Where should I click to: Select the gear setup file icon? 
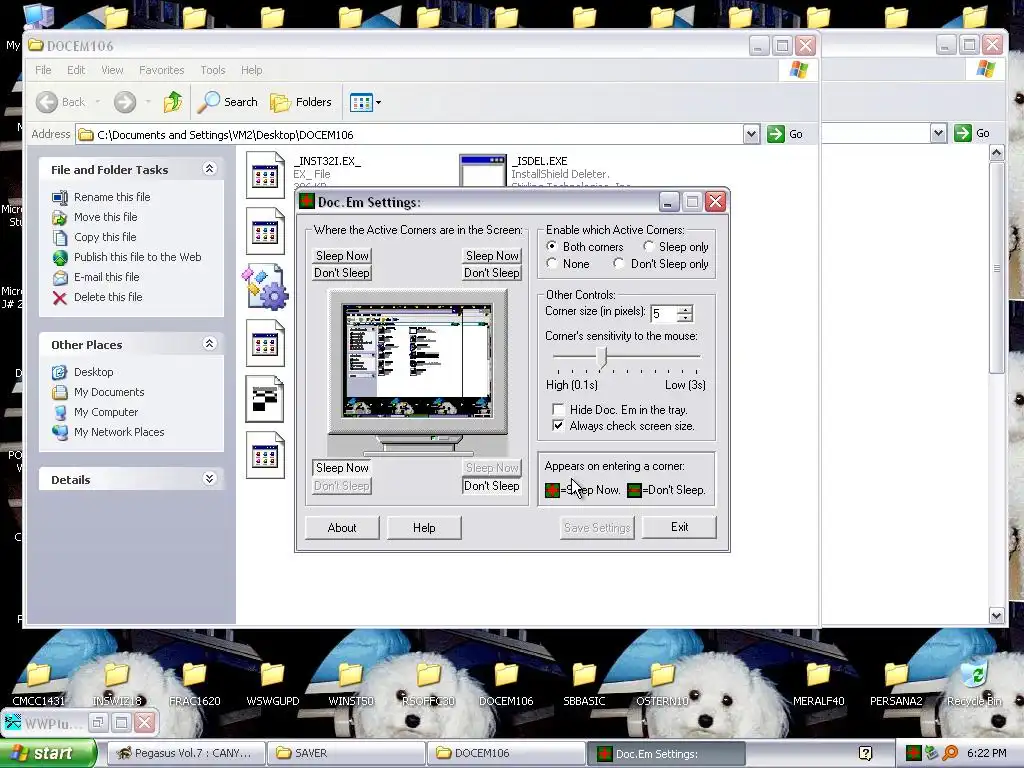point(265,287)
